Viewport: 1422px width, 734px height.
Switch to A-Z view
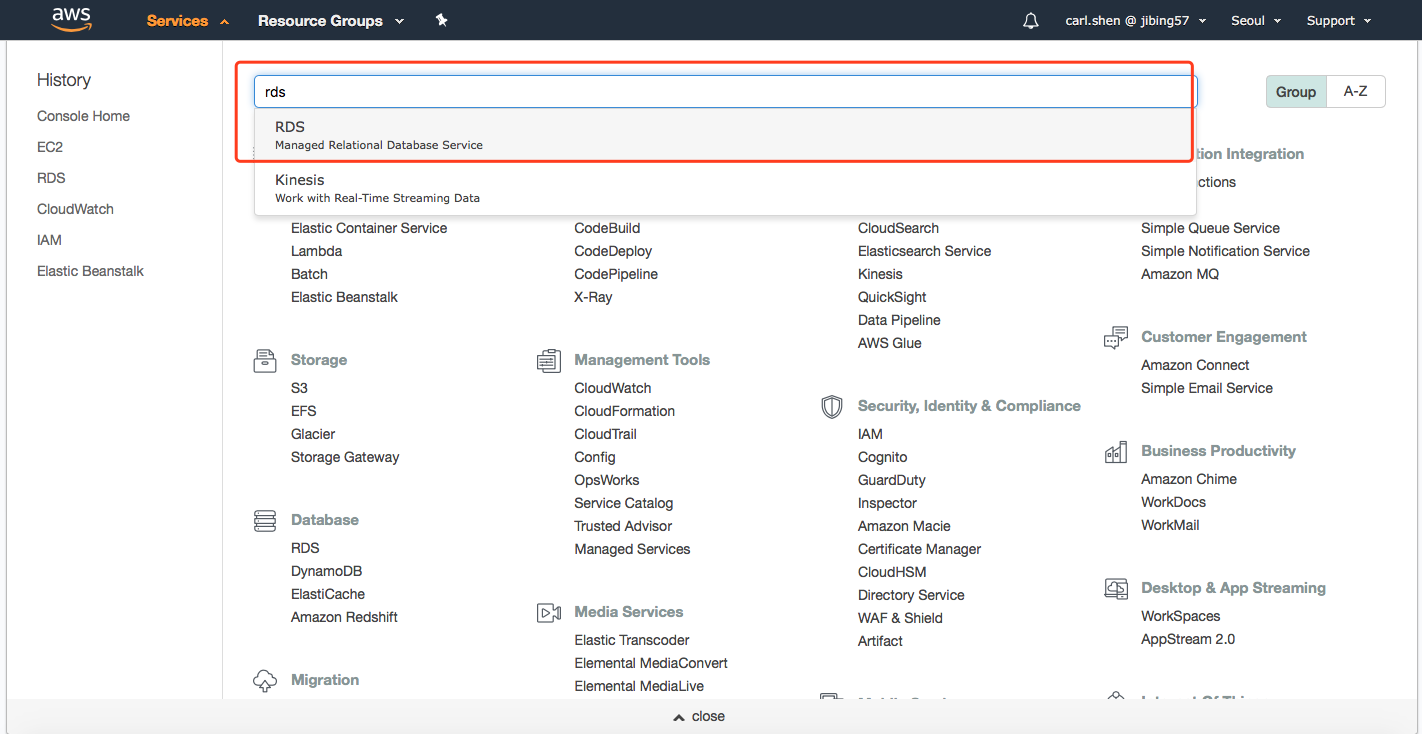coord(1355,91)
